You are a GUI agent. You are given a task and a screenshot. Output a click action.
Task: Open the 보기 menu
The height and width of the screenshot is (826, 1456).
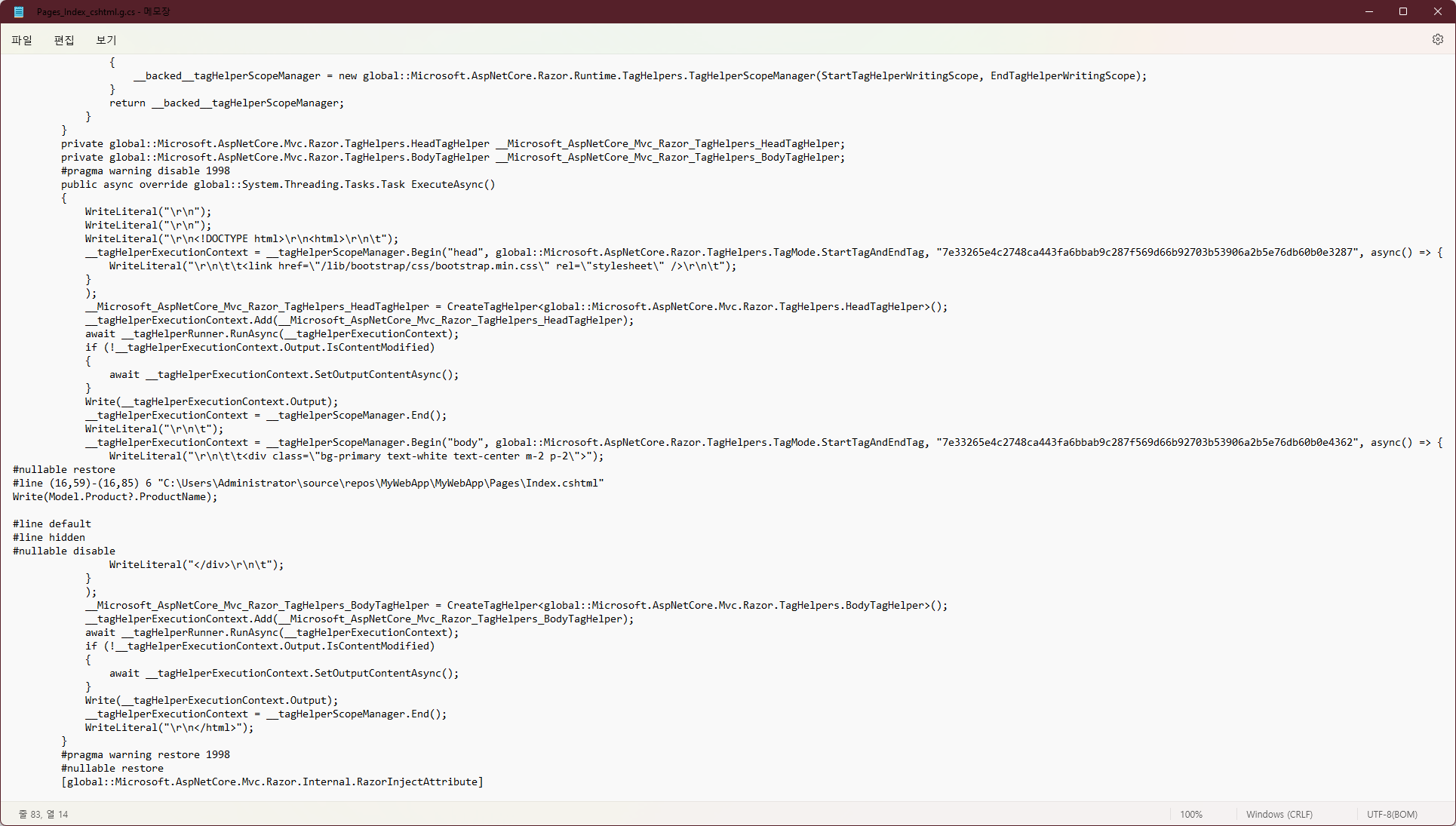(106, 40)
